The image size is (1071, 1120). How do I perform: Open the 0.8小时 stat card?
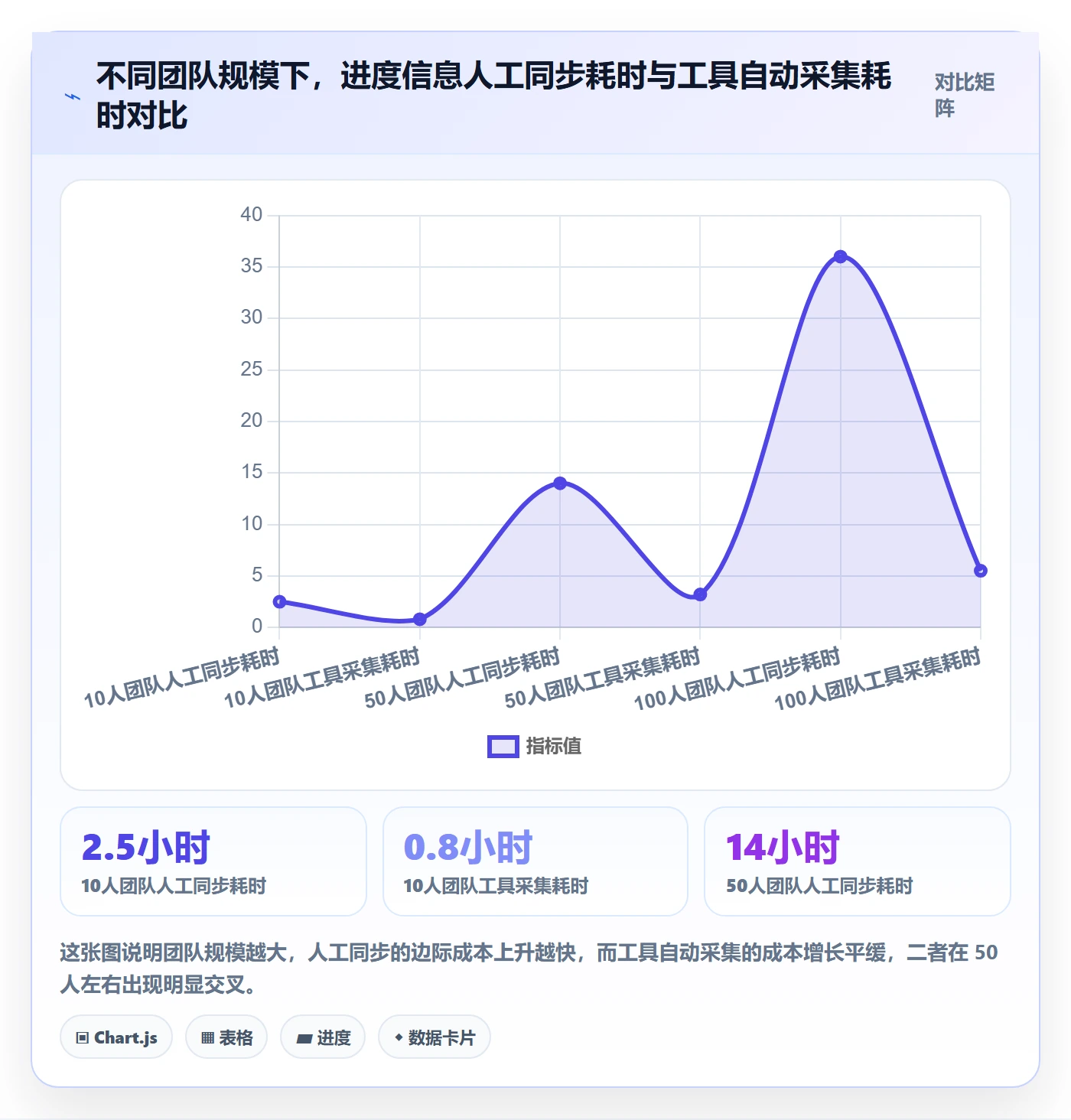click(535, 861)
